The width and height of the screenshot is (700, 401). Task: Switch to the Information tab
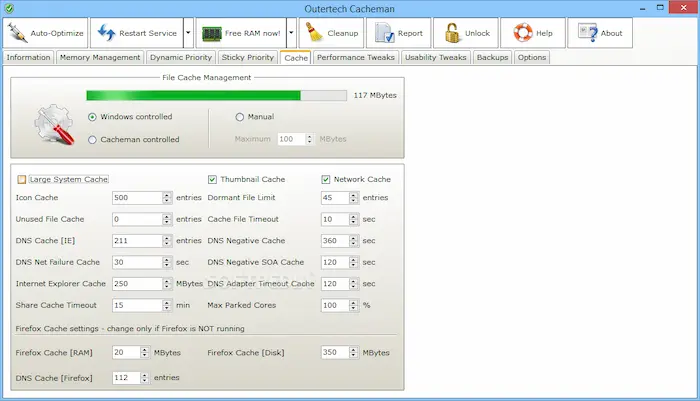[x=28, y=58]
